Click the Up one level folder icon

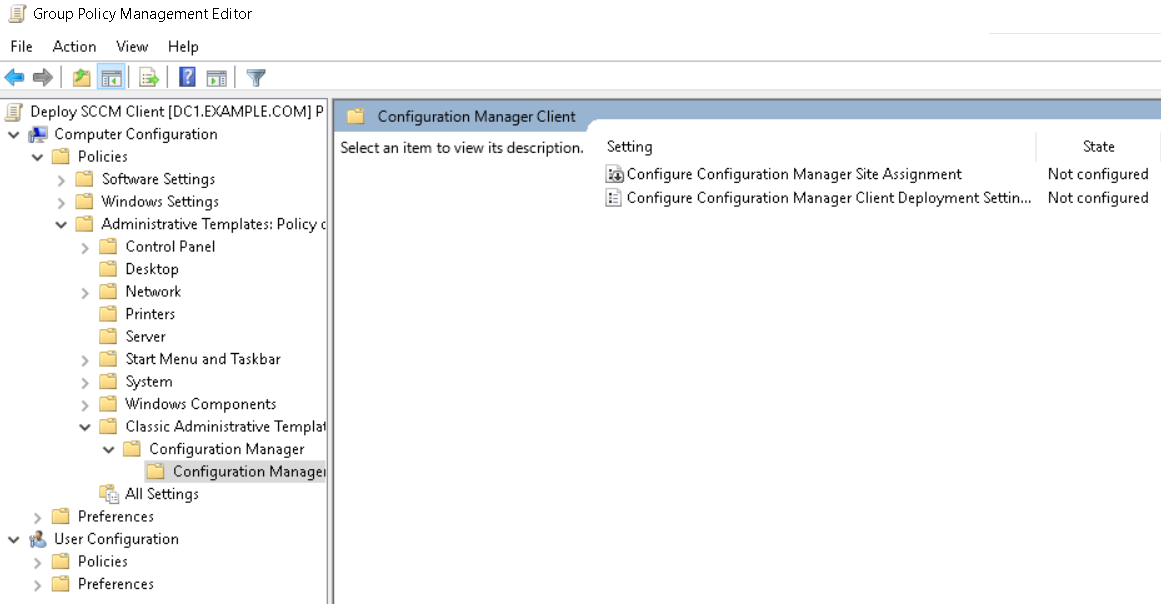pos(81,78)
